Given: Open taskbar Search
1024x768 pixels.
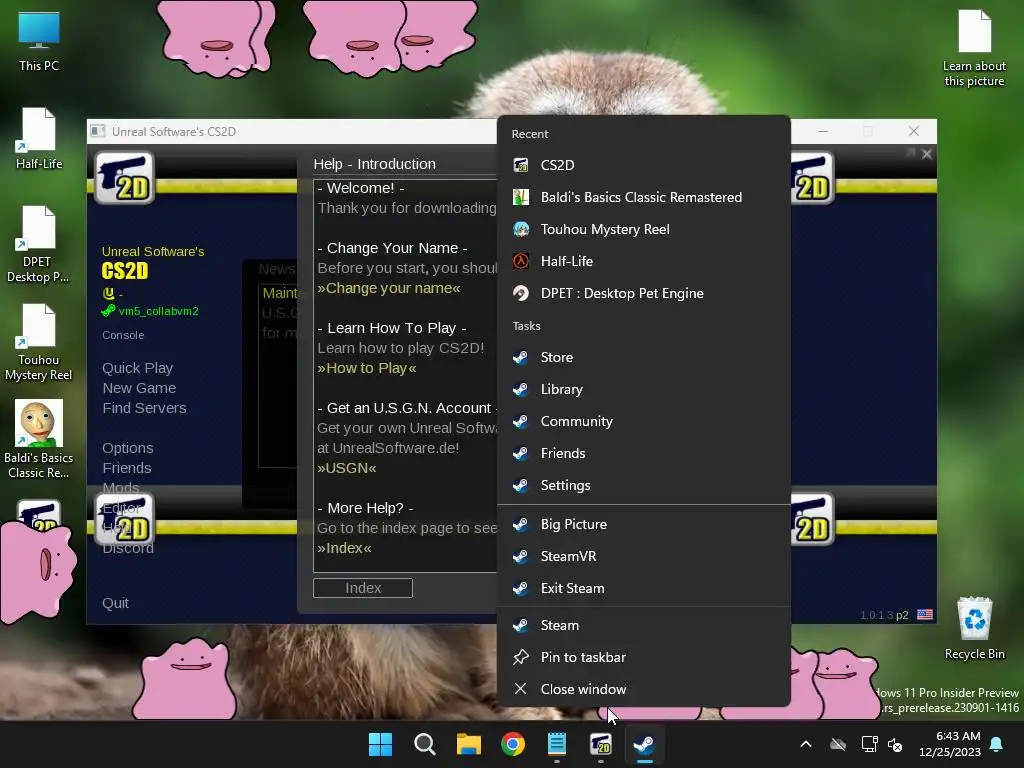Looking at the screenshot, I should coord(424,744).
